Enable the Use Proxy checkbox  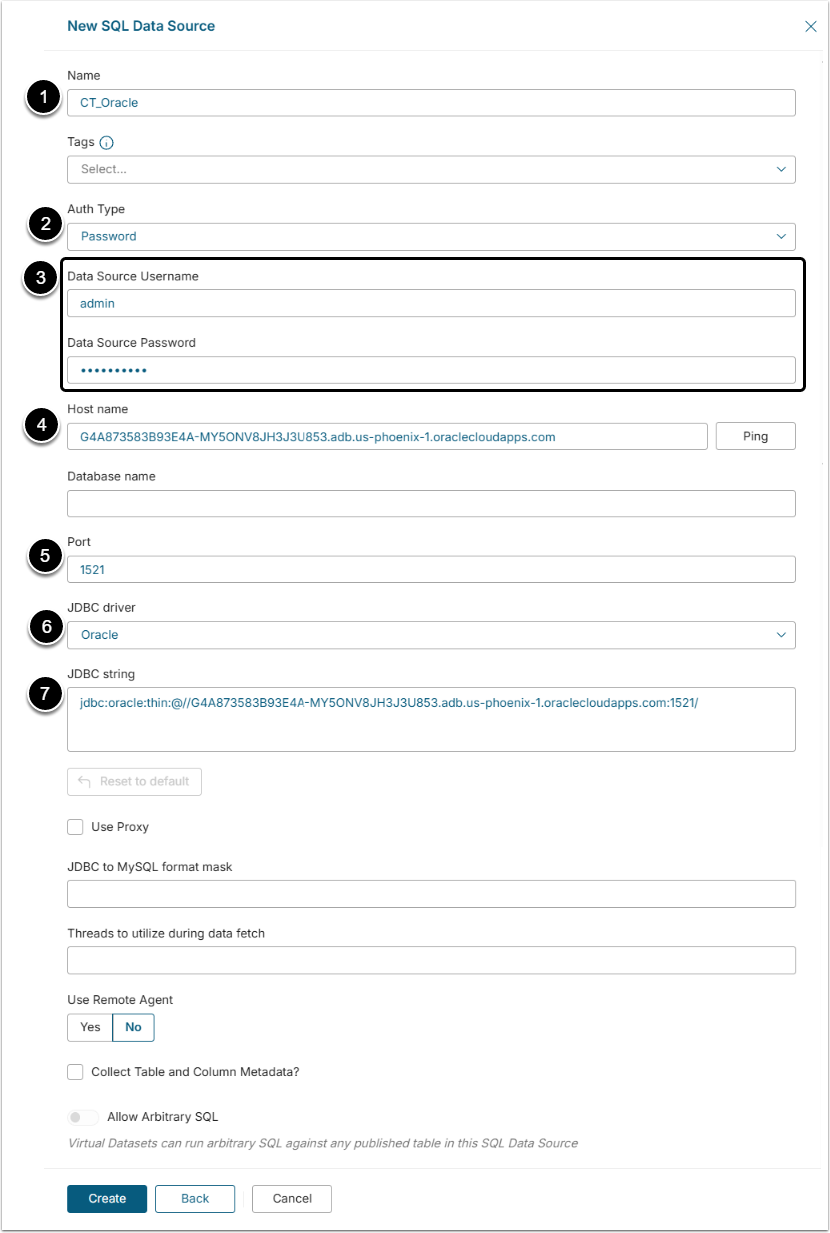pos(75,827)
